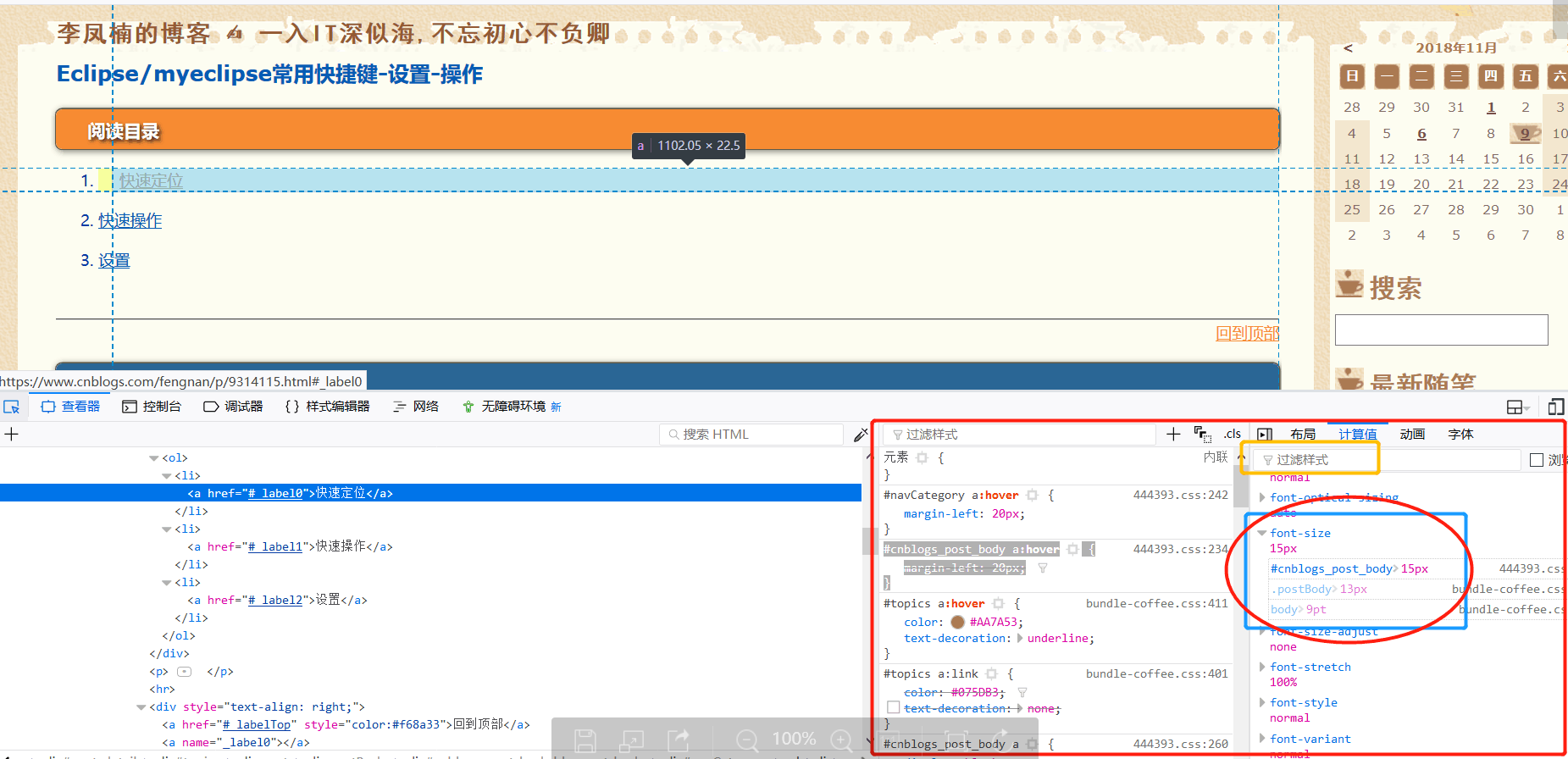Click the icon between the add-rule plus and .cls
The height and width of the screenshot is (759, 1568).
pos(1202,435)
